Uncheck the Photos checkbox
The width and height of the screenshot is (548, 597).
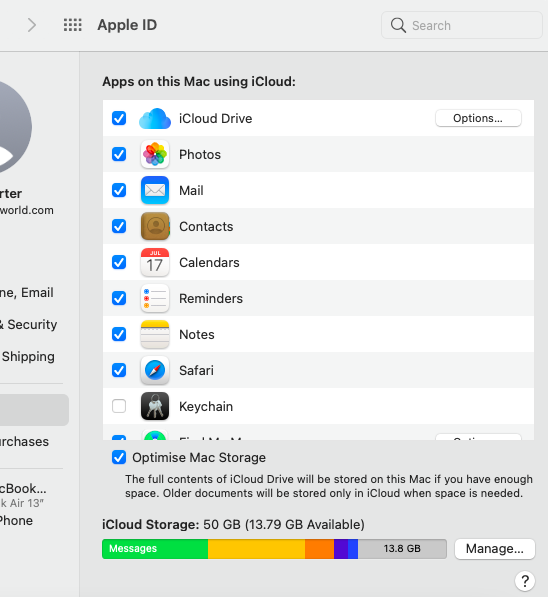click(119, 154)
